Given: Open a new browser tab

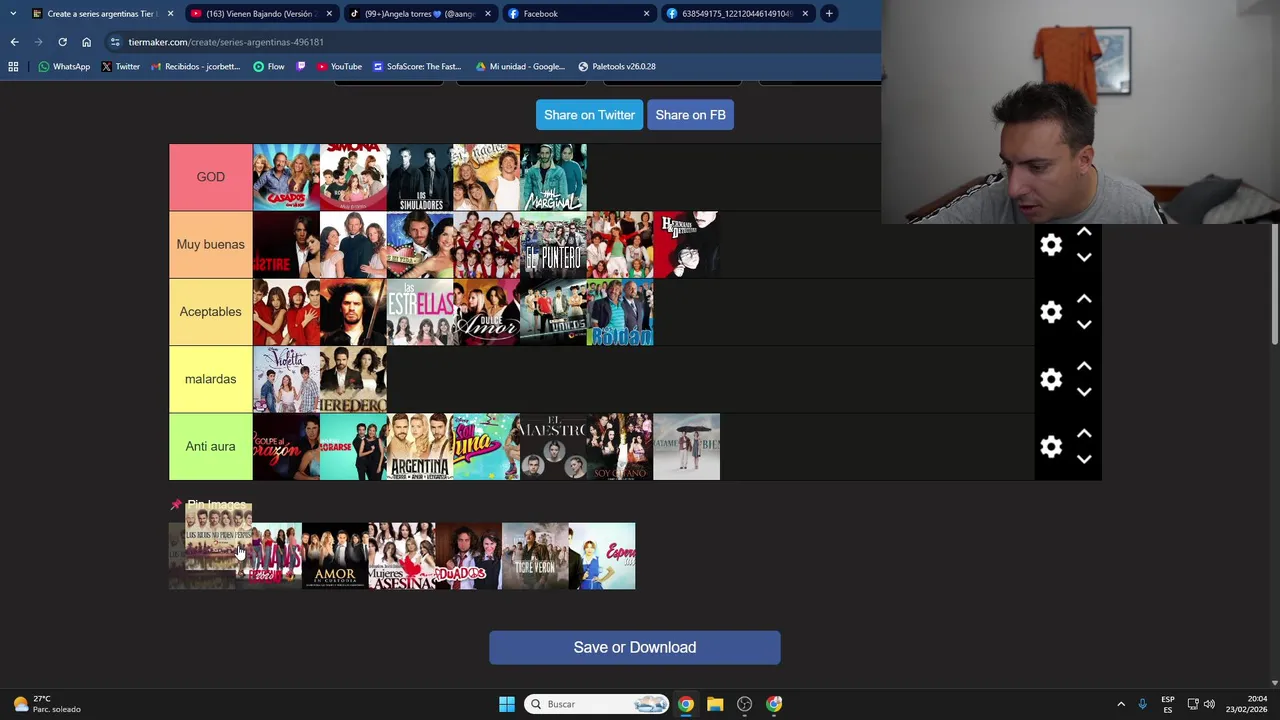Looking at the screenshot, I should (829, 13).
